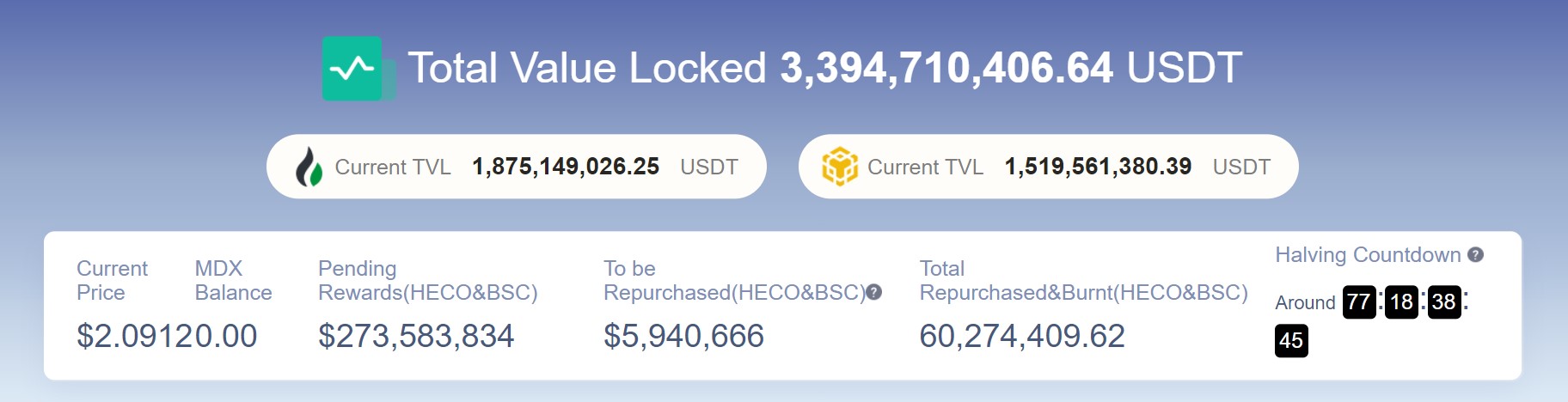Viewport: 1568px width, 402px height.
Task: Click the countdown hours box showing 18
Action: pos(1401,302)
